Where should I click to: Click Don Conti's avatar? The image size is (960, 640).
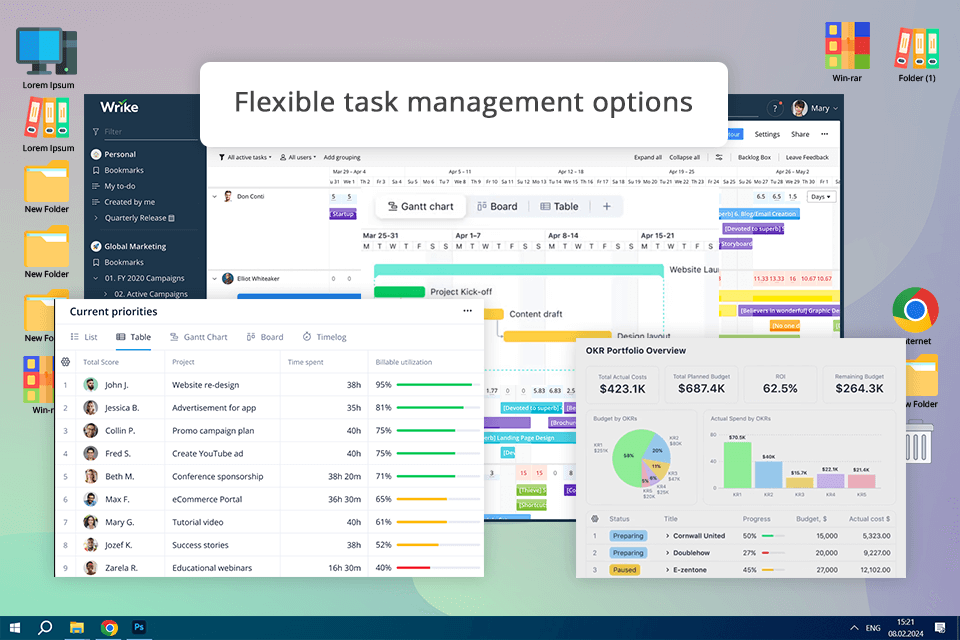(x=228, y=197)
